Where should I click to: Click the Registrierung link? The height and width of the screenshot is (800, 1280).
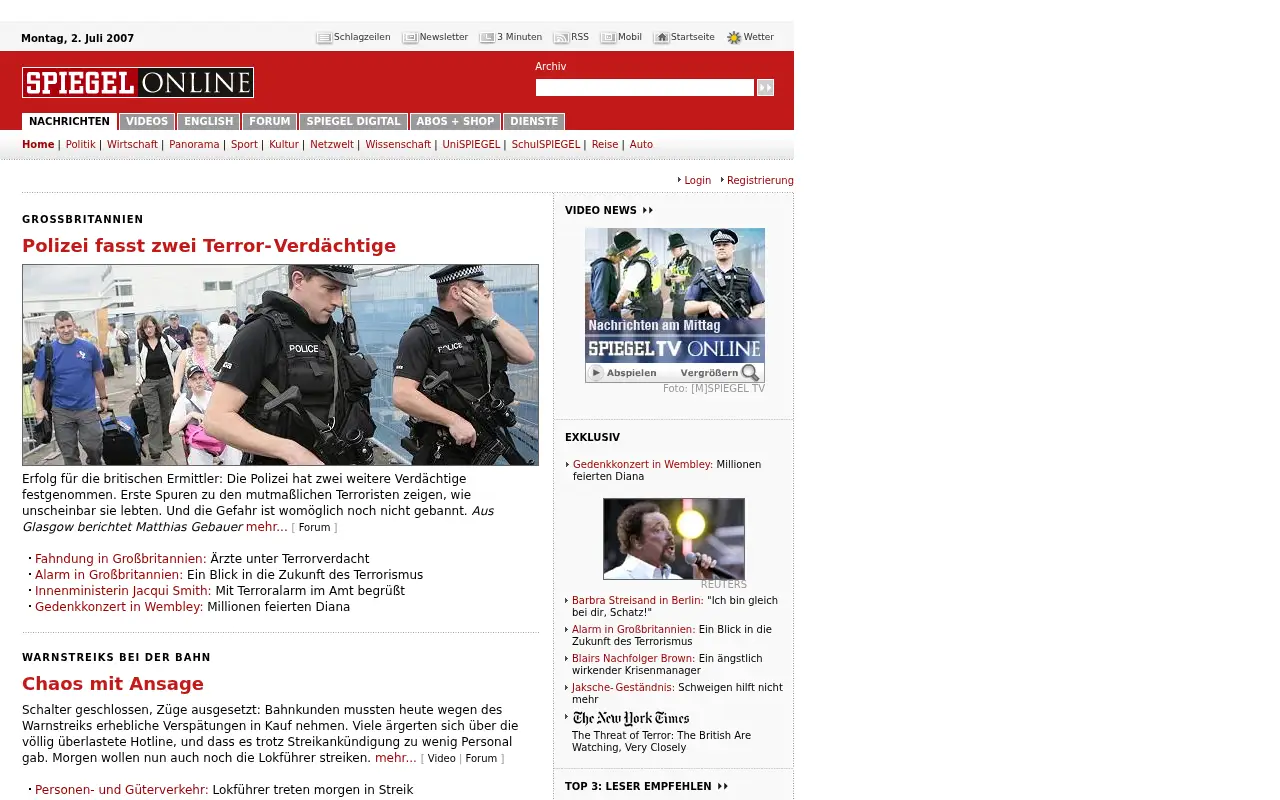[x=760, y=181]
